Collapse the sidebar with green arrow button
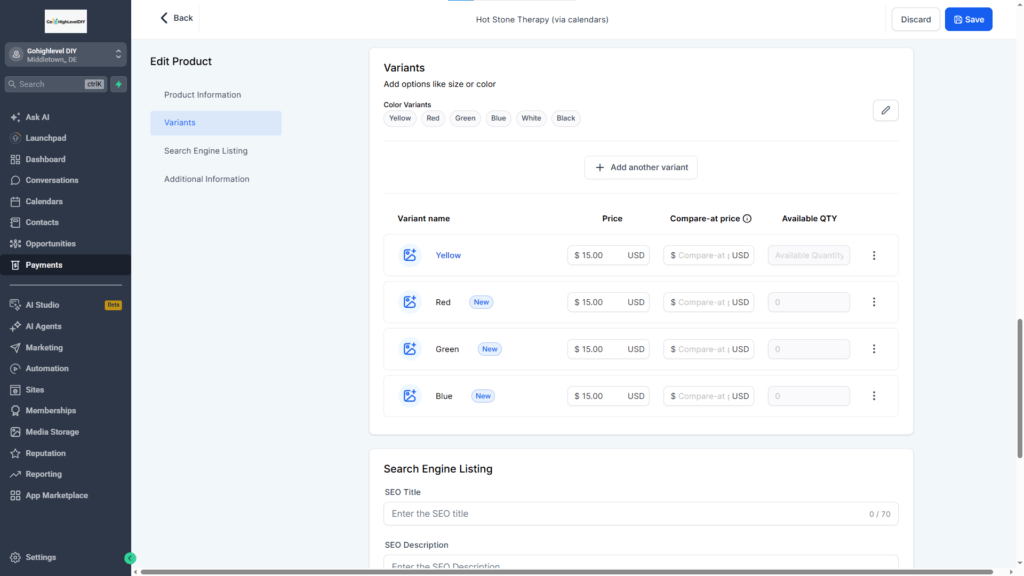This screenshot has width=1024, height=576. click(130, 558)
